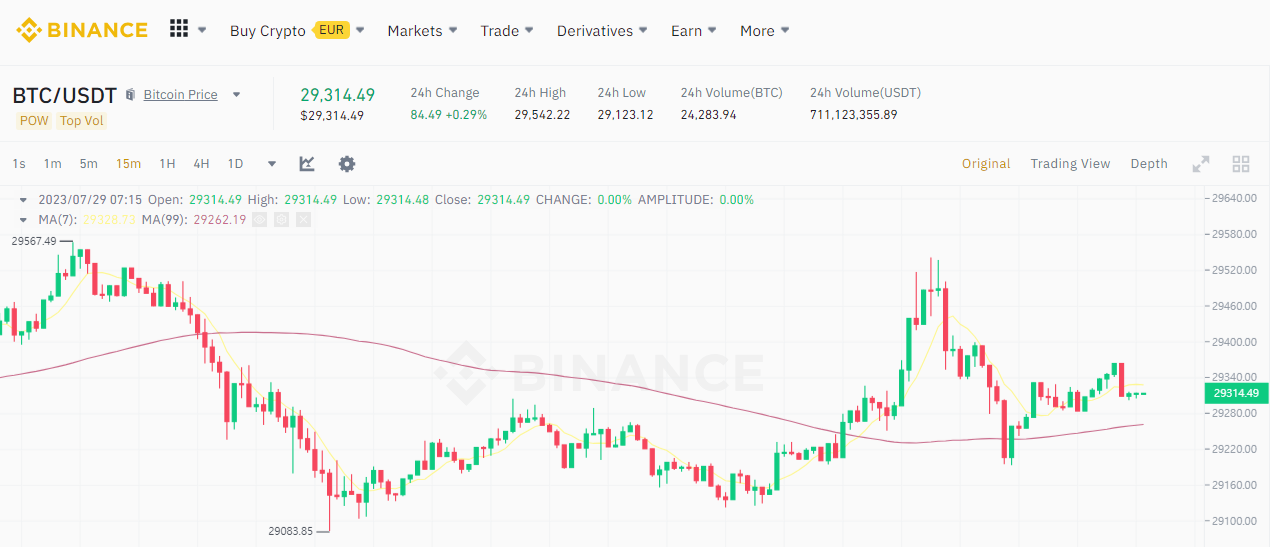The width and height of the screenshot is (1270, 547).
Task: Click the Binance logo
Action: point(82,30)
